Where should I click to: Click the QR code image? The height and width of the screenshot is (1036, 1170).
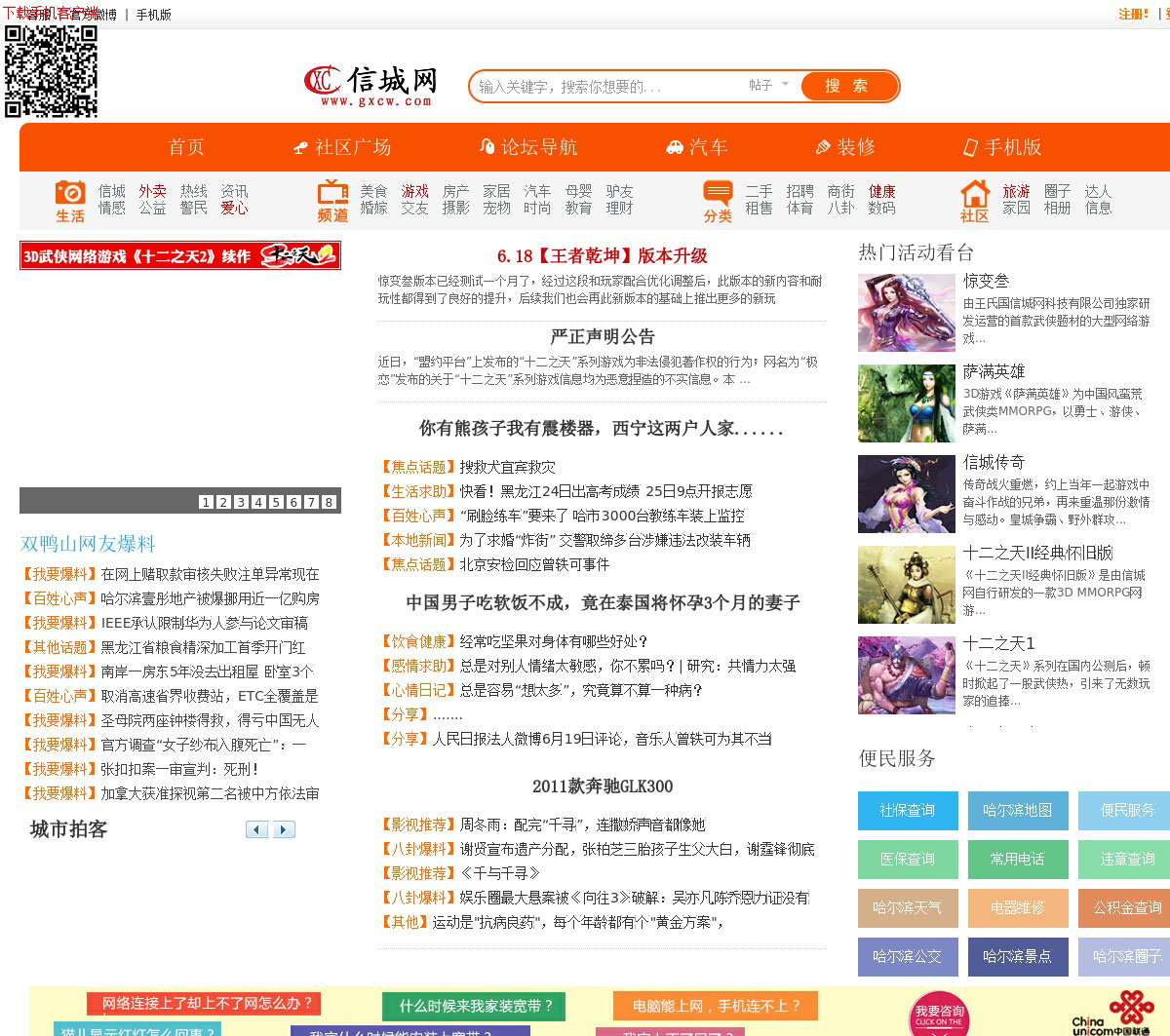(52, 71)
